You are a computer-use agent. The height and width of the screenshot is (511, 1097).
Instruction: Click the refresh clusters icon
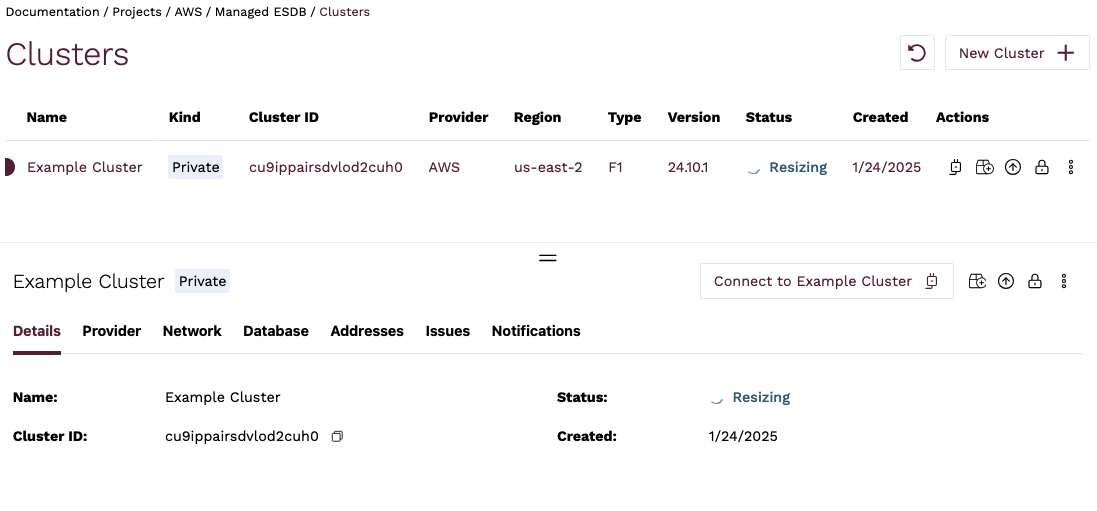click(x=917, y=53)
